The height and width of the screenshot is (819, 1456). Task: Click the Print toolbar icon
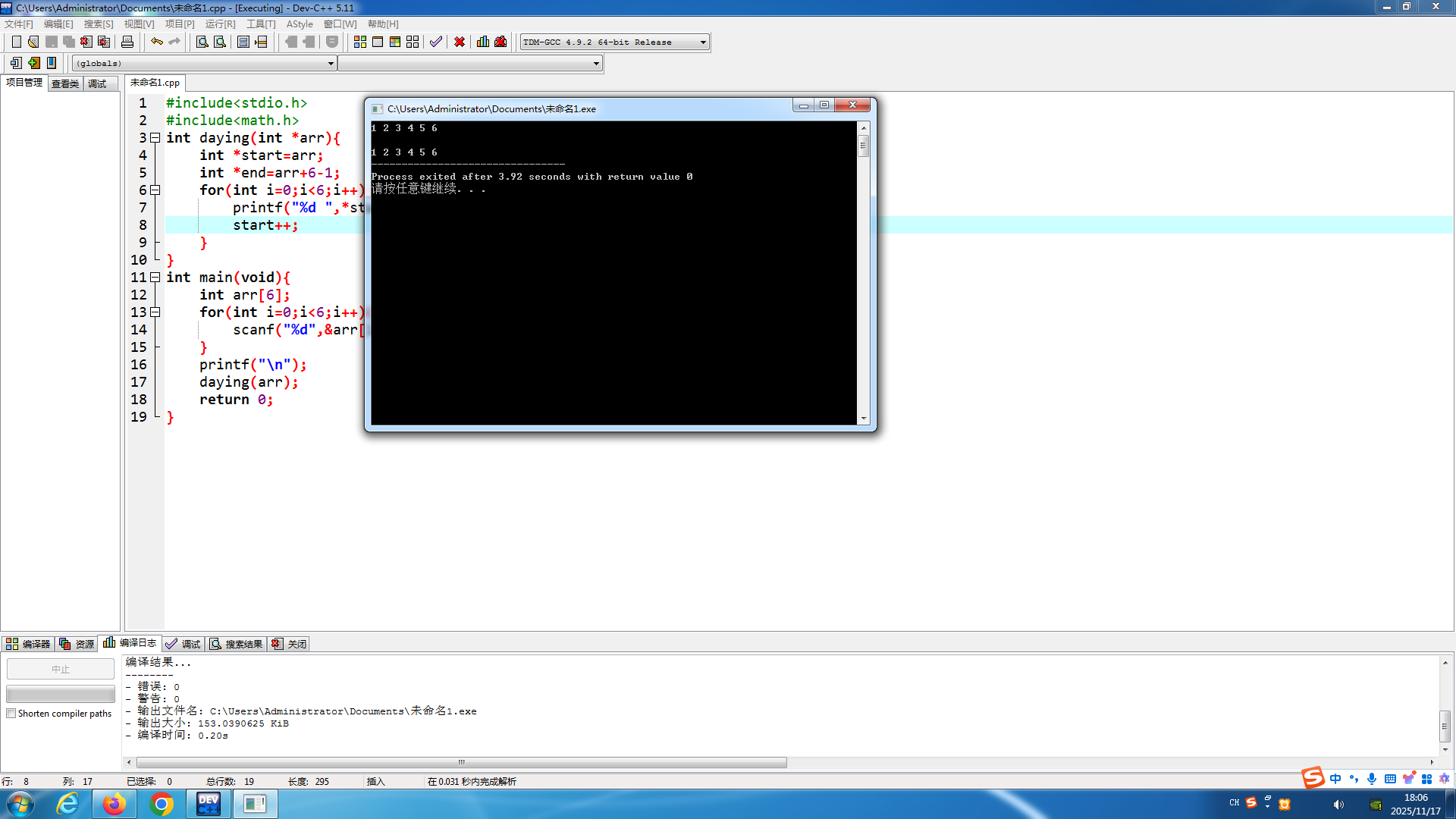[127, 42]
